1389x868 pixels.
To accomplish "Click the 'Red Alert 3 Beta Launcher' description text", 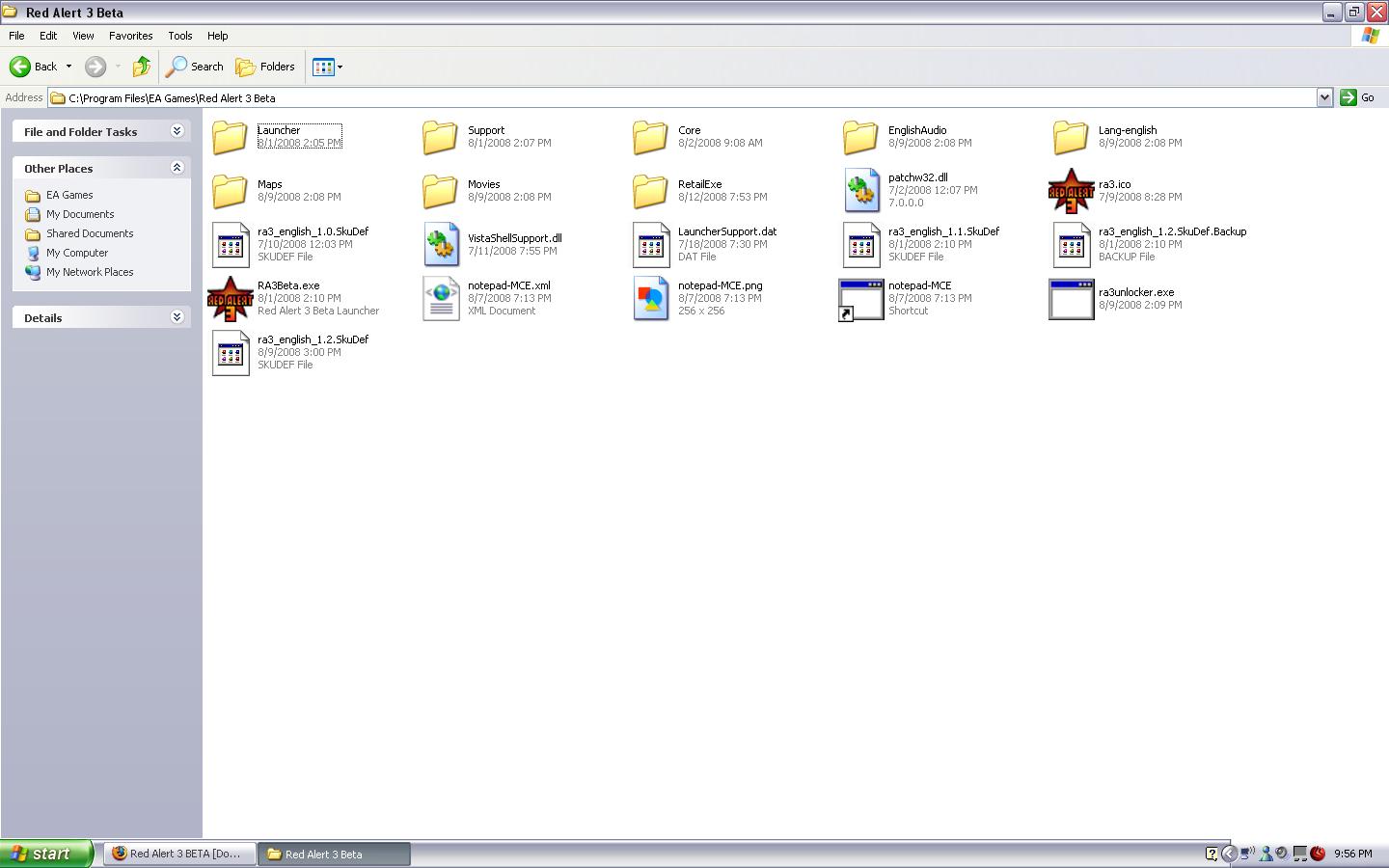I will tap(318, 311).
